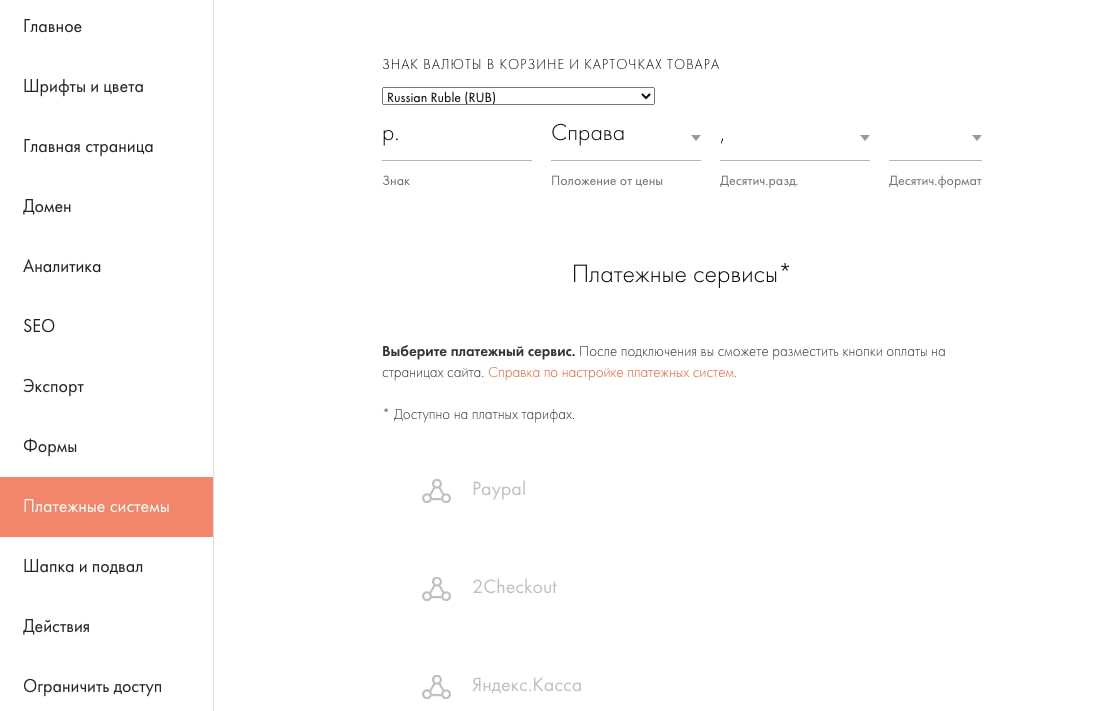Expand the Положение от цены dropdown
This screenshot has height=711, width=1107.
point(626,136)
